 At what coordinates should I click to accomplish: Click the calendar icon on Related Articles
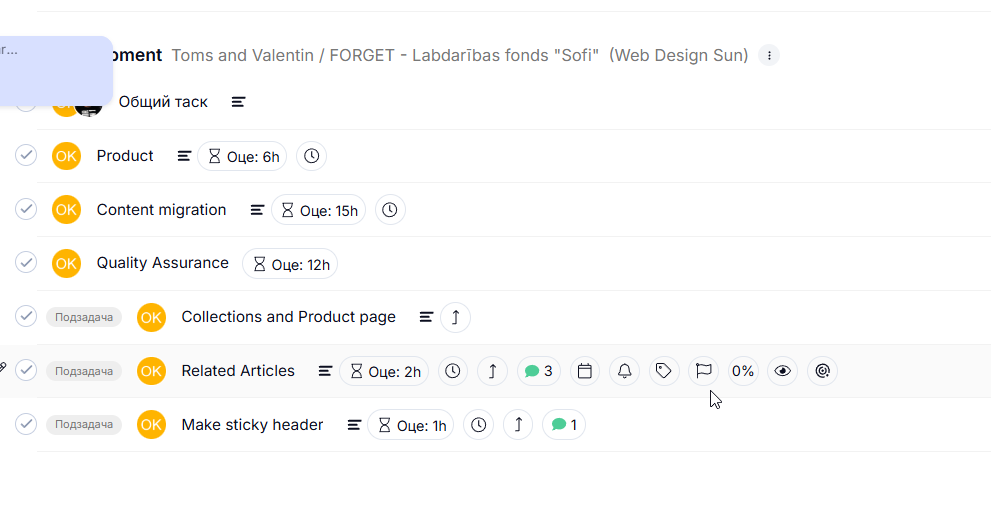[585, 371]
